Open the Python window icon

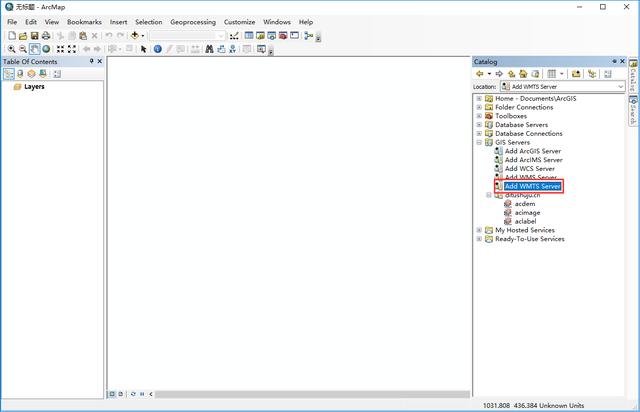pos(294,36)
